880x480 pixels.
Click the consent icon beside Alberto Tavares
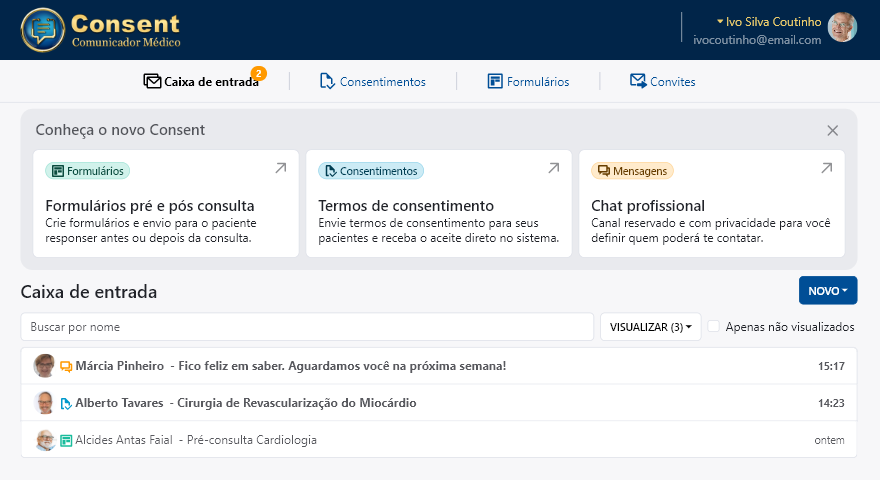tap(66, 403)
